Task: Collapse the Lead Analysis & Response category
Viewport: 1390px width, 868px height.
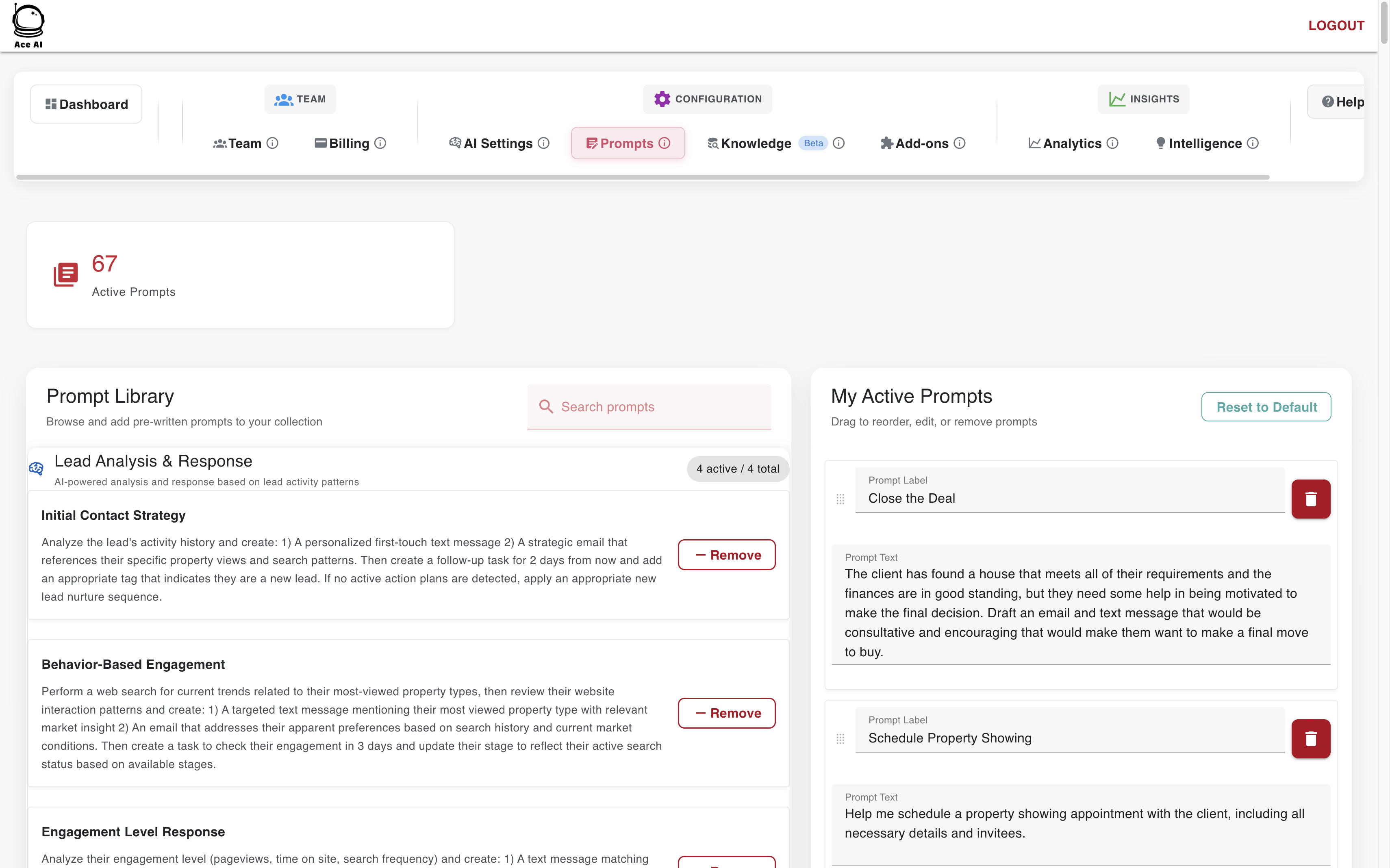Action: click(x=153, y=462)
